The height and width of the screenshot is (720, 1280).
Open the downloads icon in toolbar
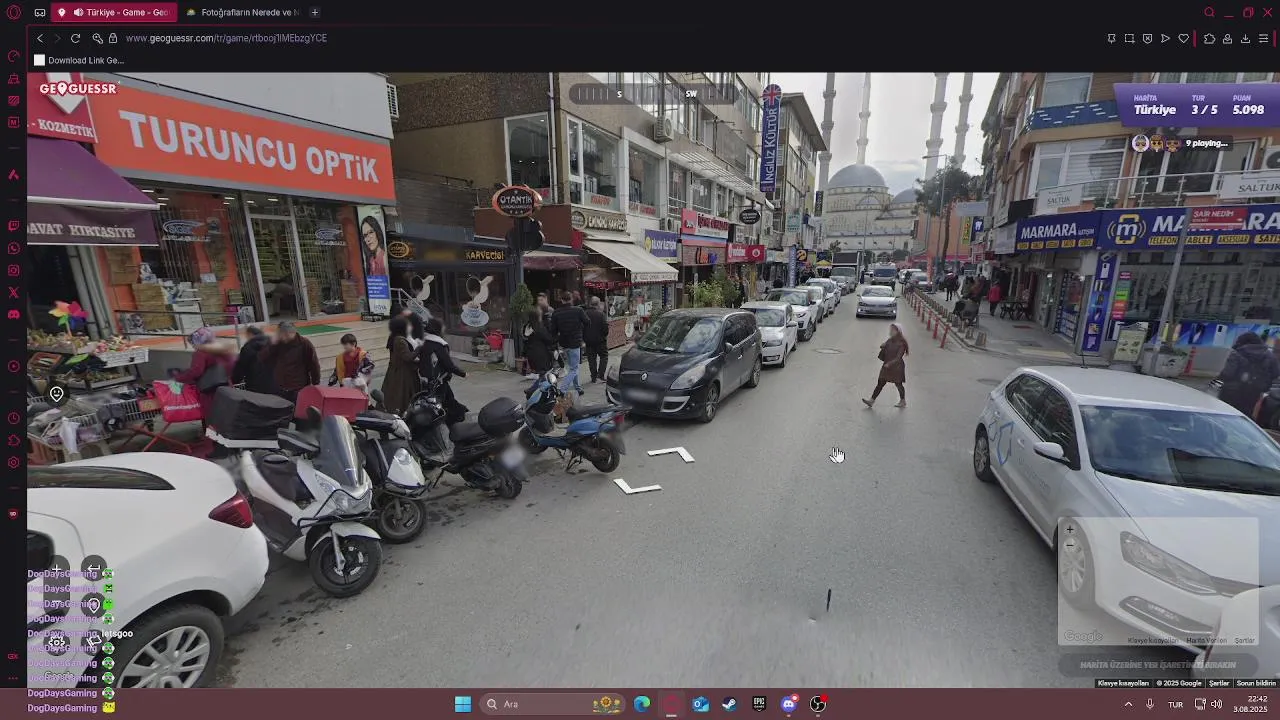click(x=1245, y=38)
